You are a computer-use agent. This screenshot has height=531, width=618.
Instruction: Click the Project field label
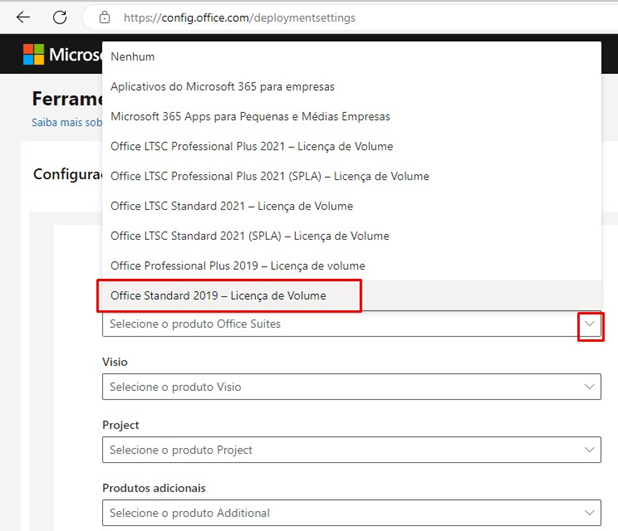pyautogui.click(x=121, y=425)
